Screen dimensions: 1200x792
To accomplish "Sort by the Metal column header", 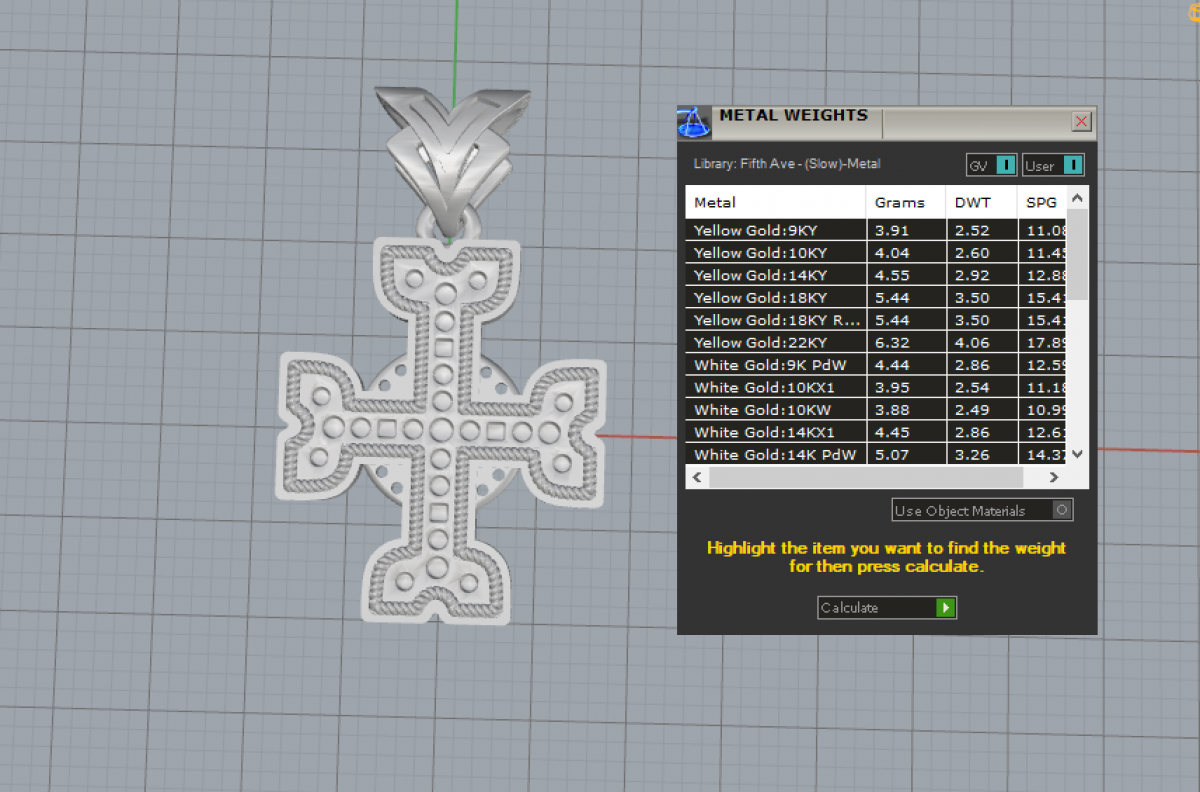I will (774, 202).
